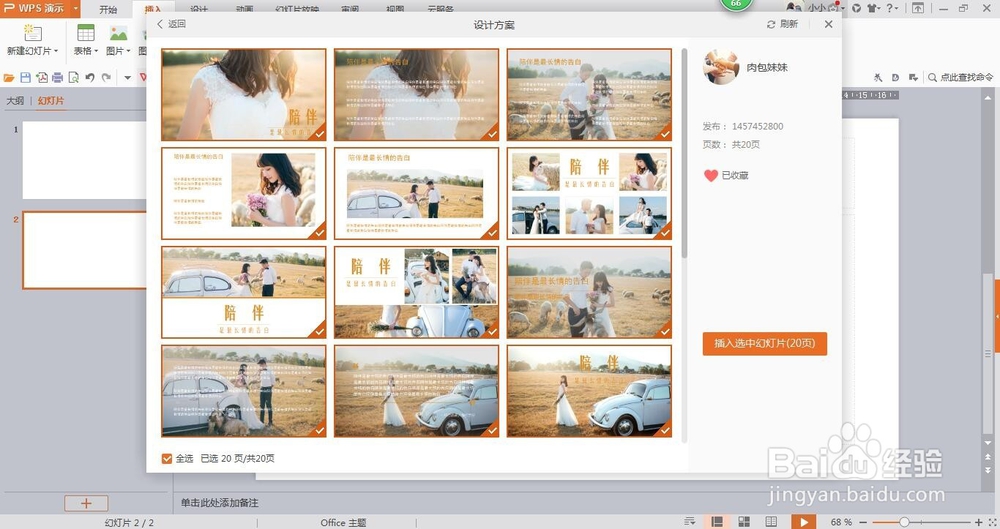The height and width of the screenshot is (529, 1000).
Task: Click the skin shirt icon in title bar
Action: coord(873,8)
